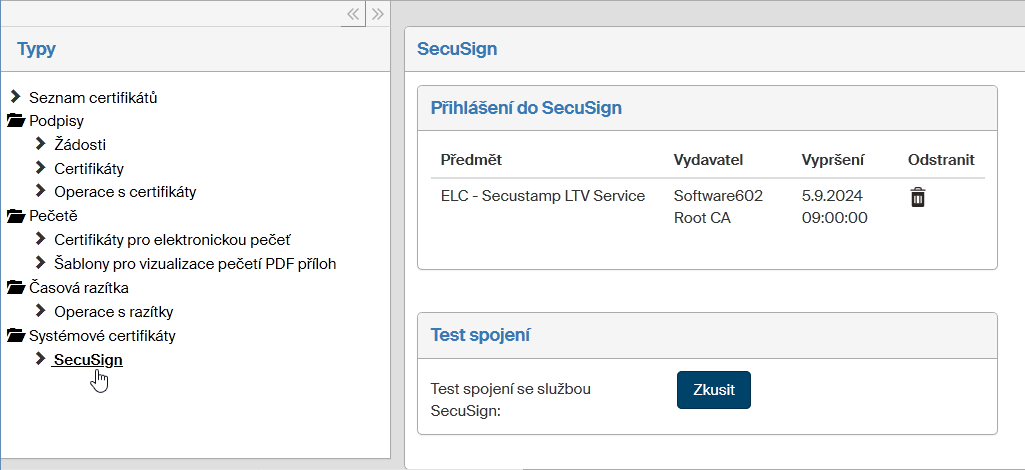Select Certifikáty pro elektronickou pečeť
Viewport: 1025px width, 470px height.
click(172, 240)
